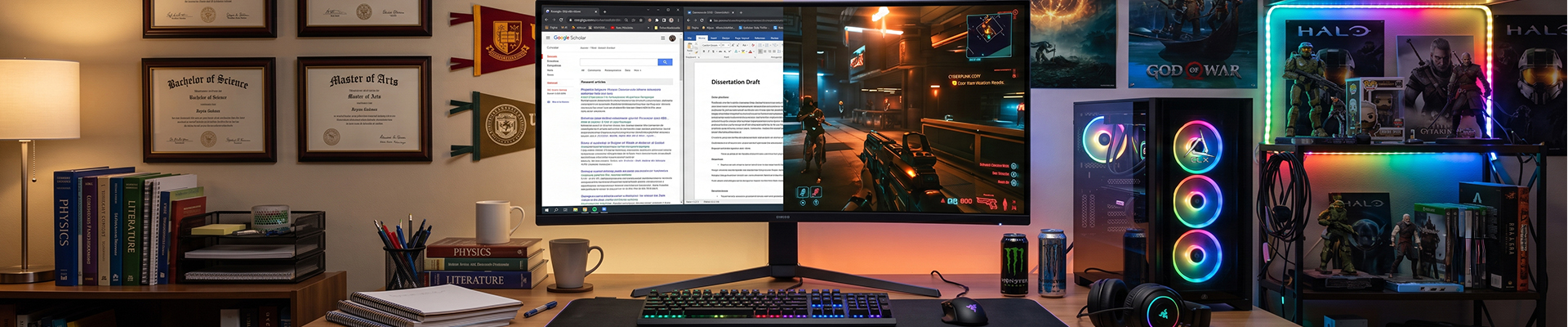This screenshot has height=327, width=1568.
Task: Click the Paste icon in Word's clipboard group
Action: click(689, 47)
